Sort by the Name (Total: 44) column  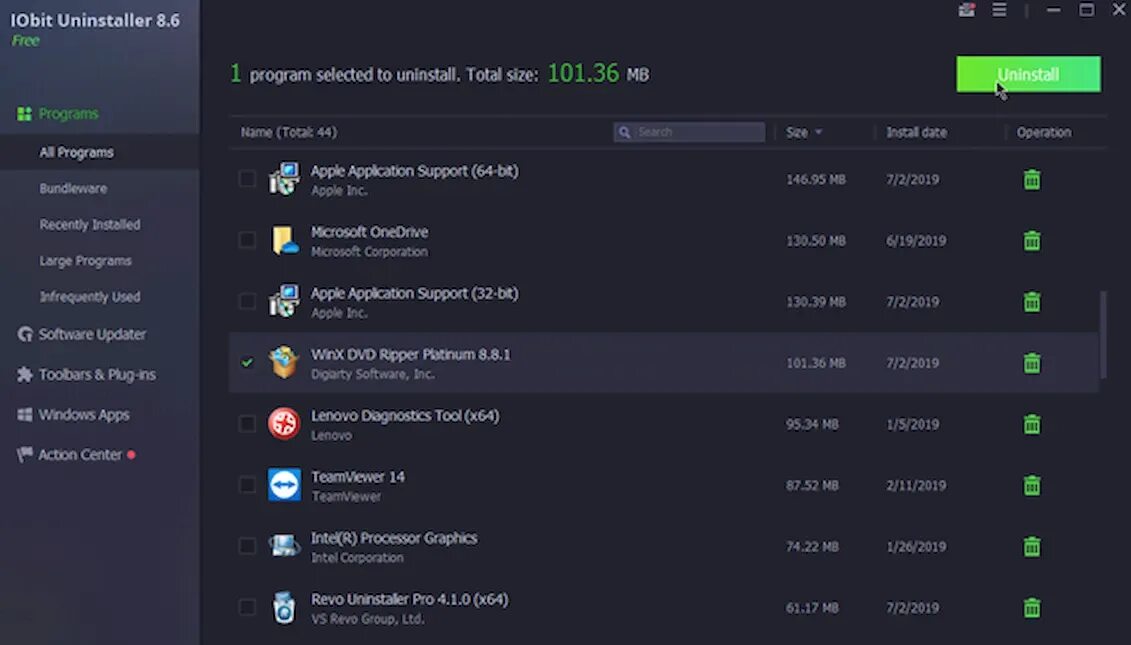coord(289,132)
